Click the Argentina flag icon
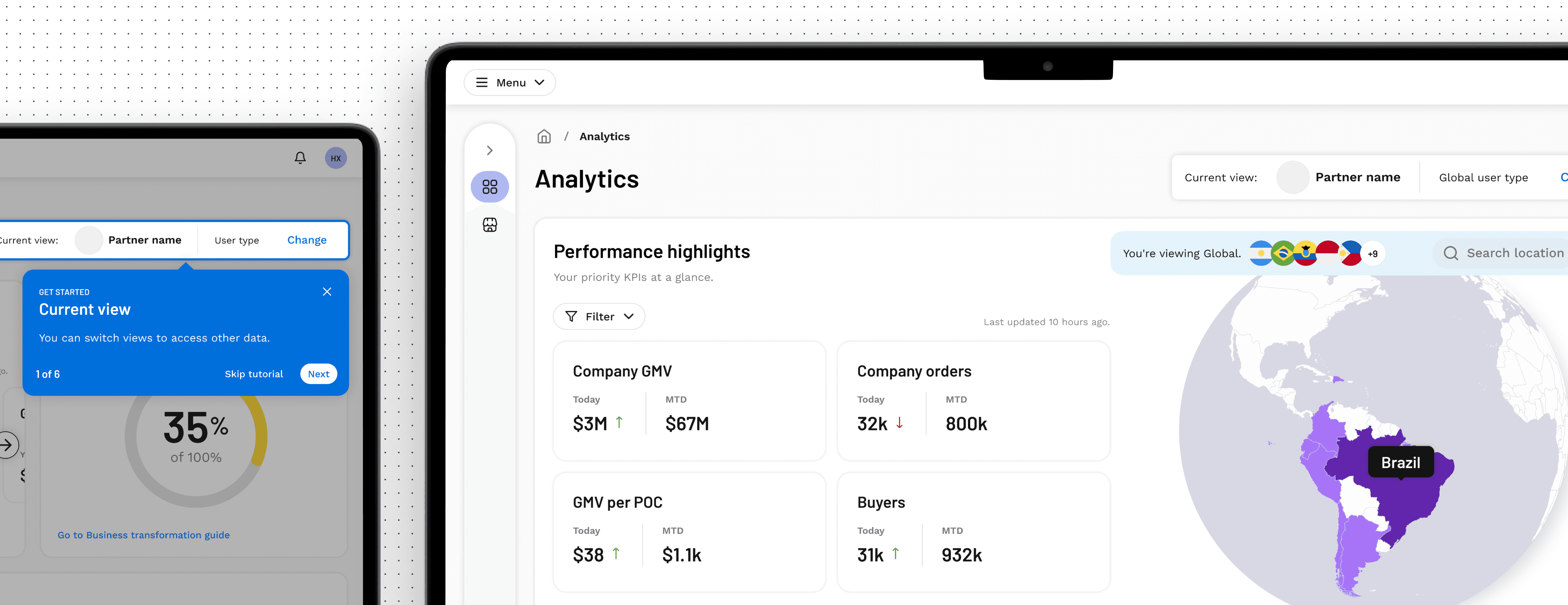The height and width of the screenshot is (605, 1568). [x=1259, y=253]
